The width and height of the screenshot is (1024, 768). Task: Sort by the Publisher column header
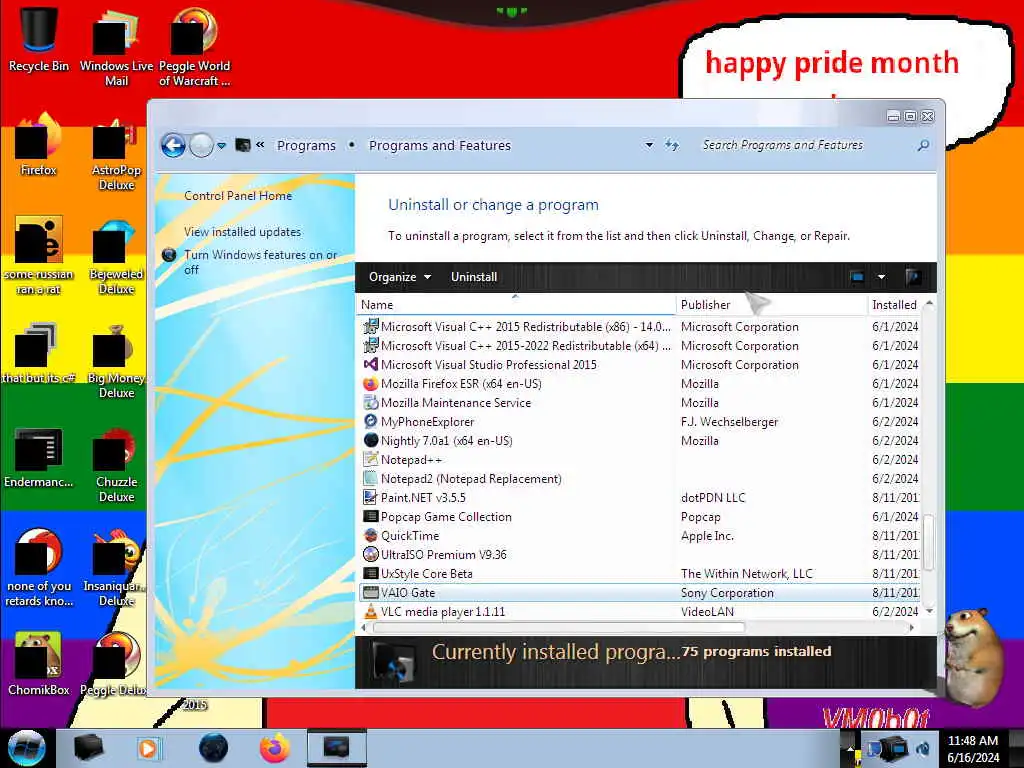click(x=771, y=304)
